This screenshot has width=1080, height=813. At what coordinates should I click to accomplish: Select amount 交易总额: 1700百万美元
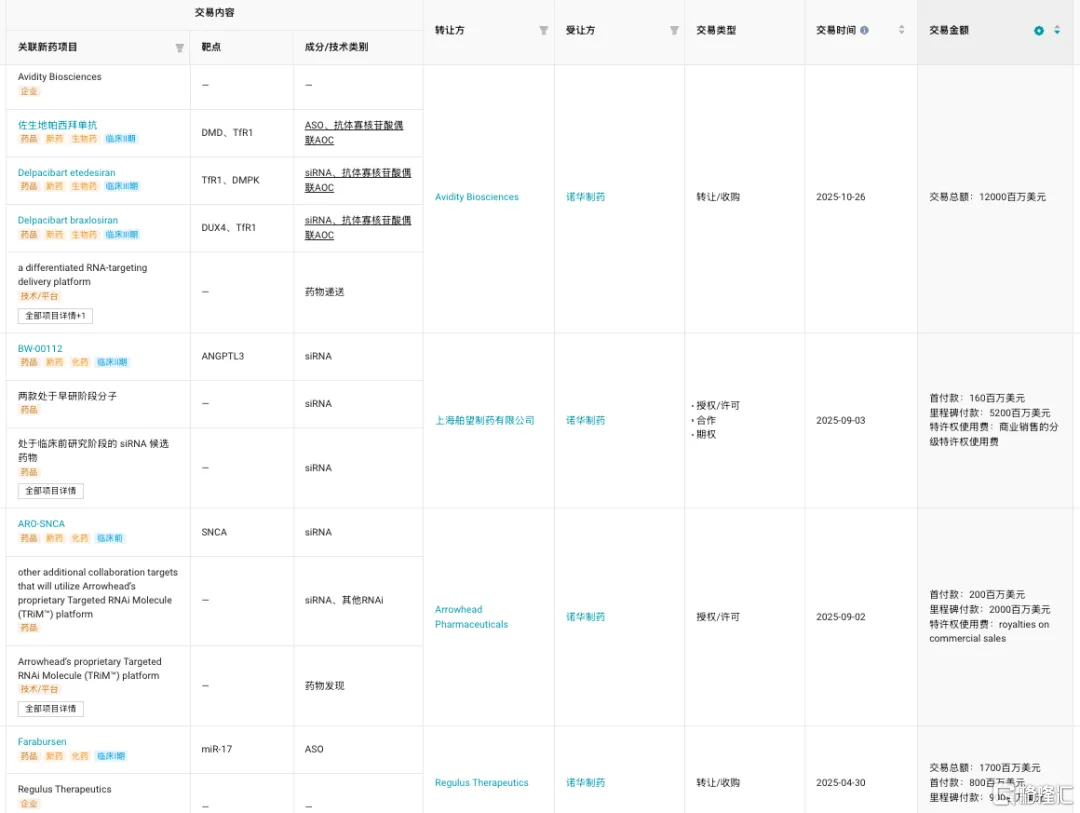[984, 768]
